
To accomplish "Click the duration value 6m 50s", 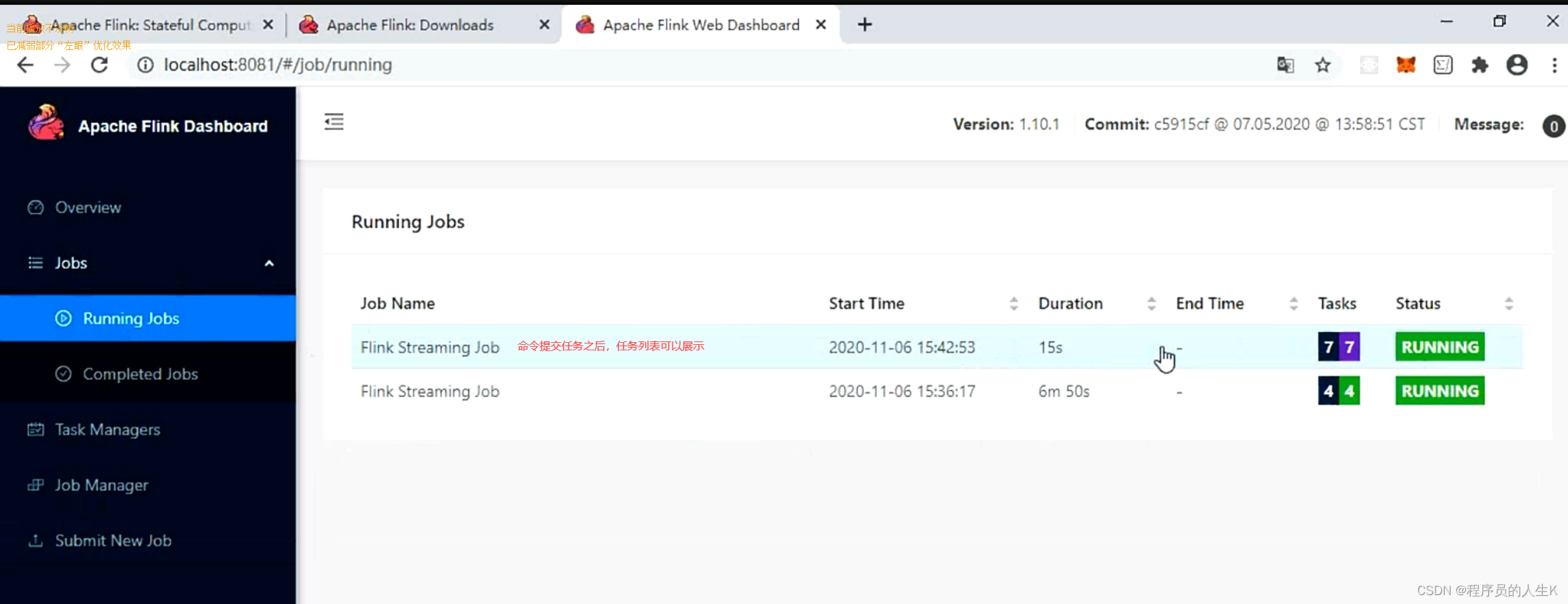I will (1064, 391).
